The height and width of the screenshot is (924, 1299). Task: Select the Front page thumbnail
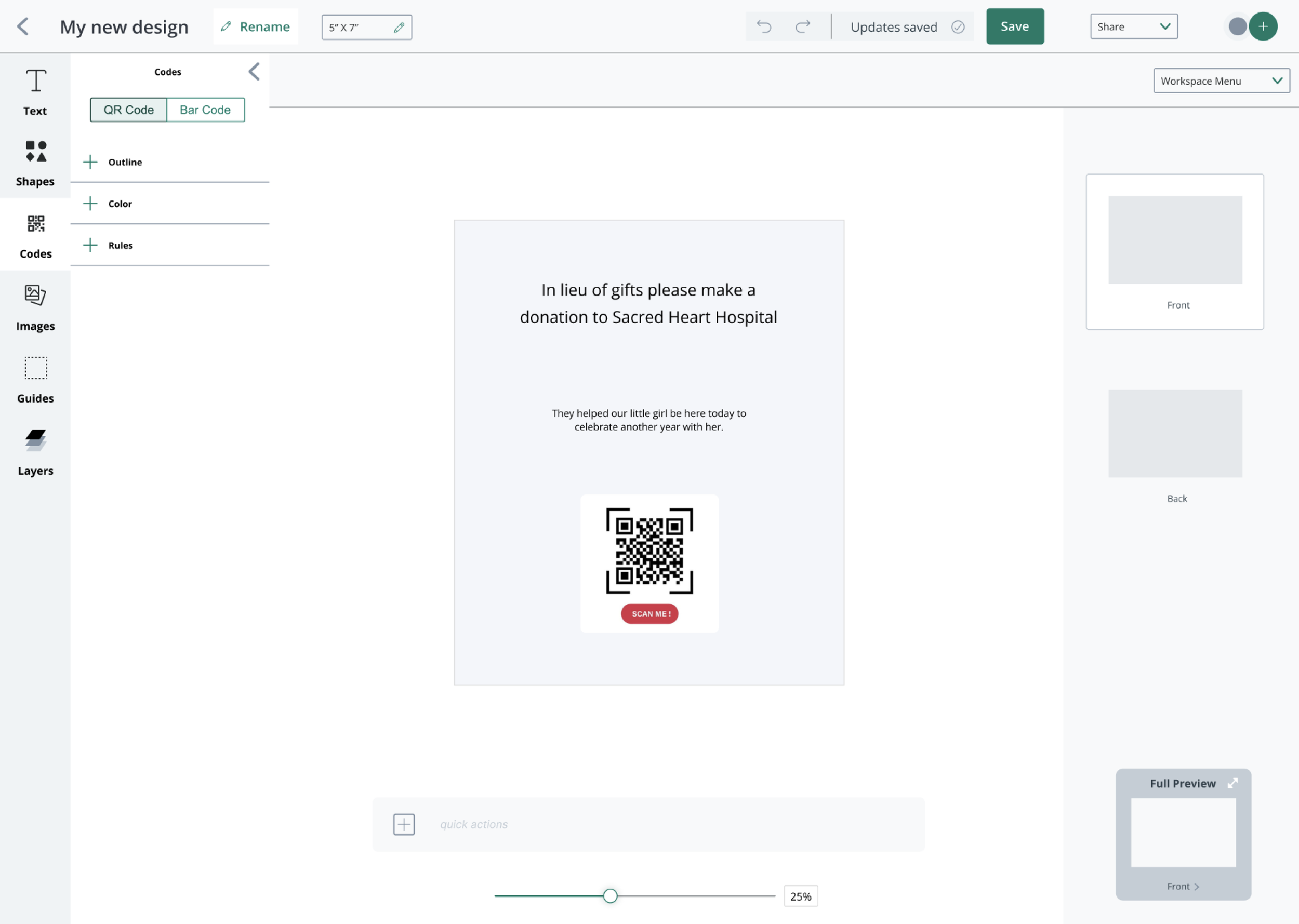pyautogui.click(x=1175, y=251)
